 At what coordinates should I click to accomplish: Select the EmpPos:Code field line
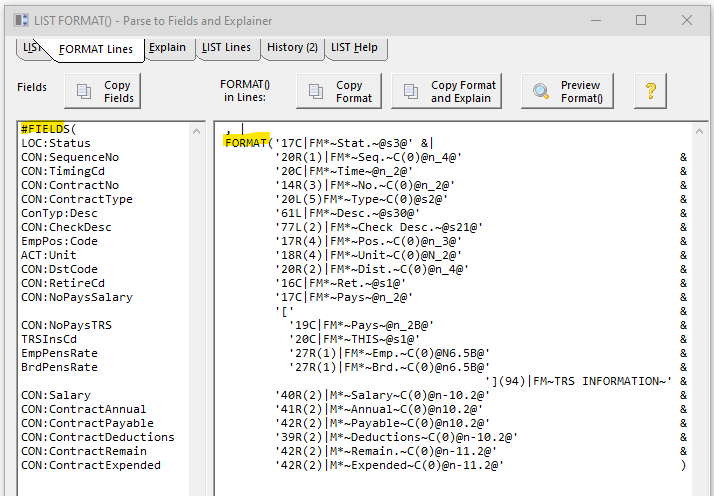click(x=59, y=241)
